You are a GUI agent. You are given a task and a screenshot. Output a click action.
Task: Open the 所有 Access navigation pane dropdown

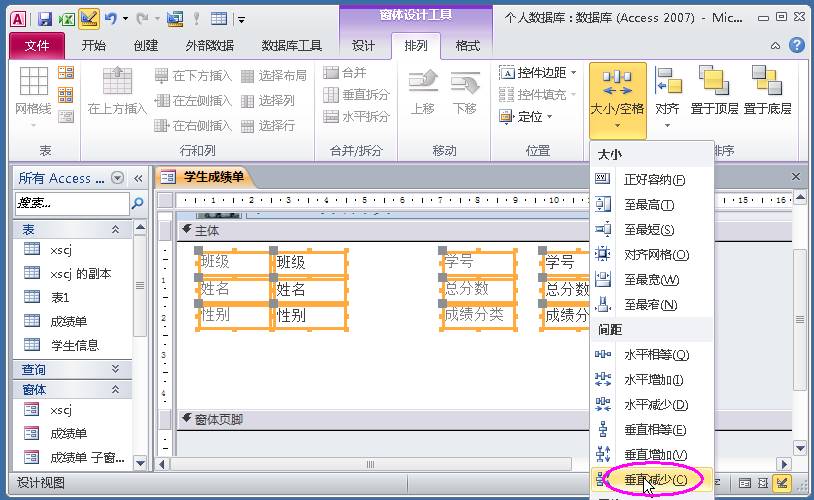click(x=118, y=178)
